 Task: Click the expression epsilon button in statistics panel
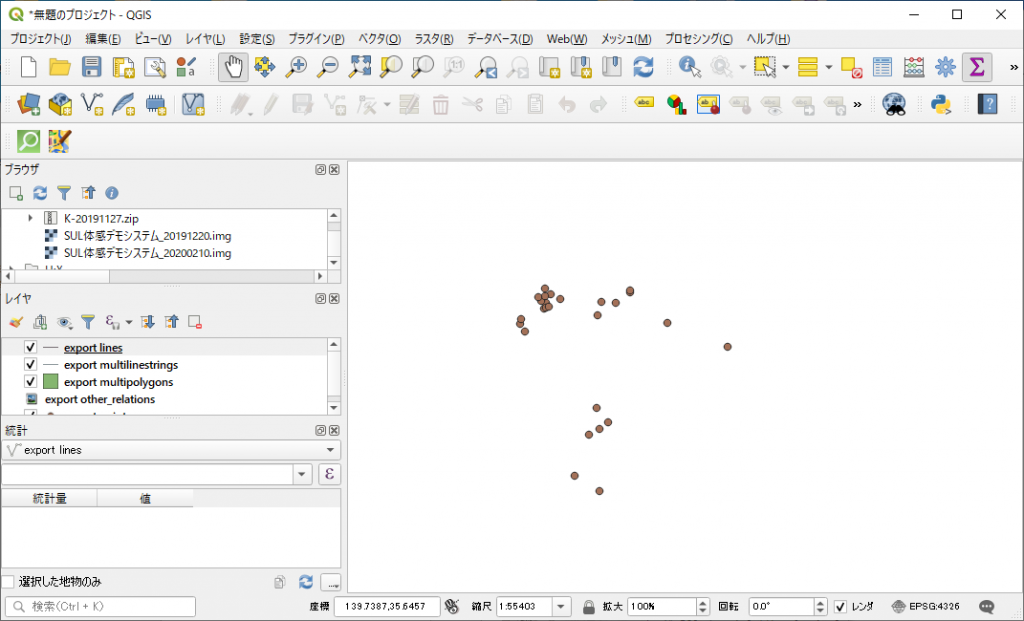click(x=330, y=474)
